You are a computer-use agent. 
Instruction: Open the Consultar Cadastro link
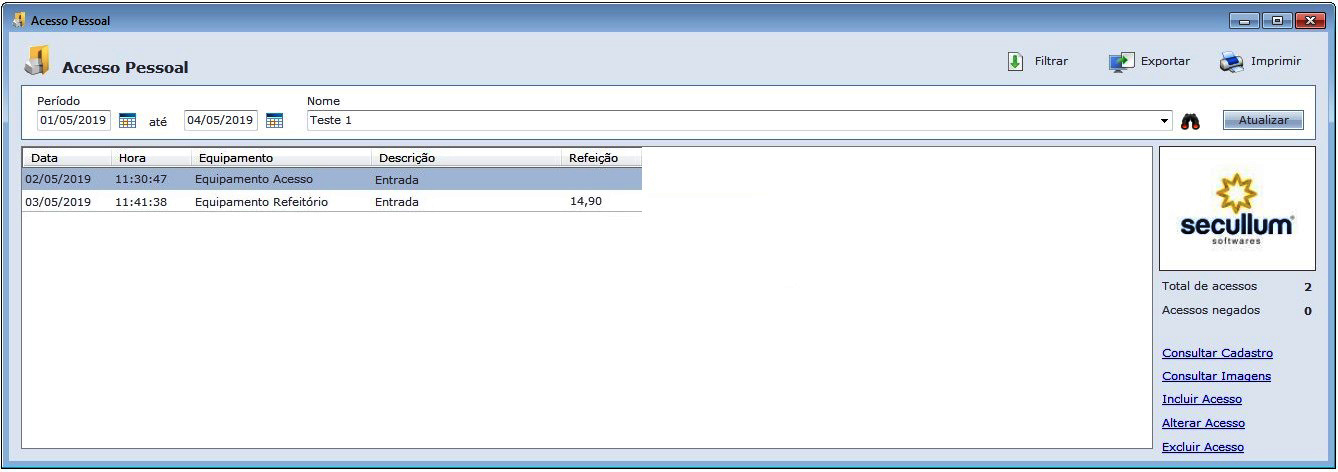(1217, 353)
